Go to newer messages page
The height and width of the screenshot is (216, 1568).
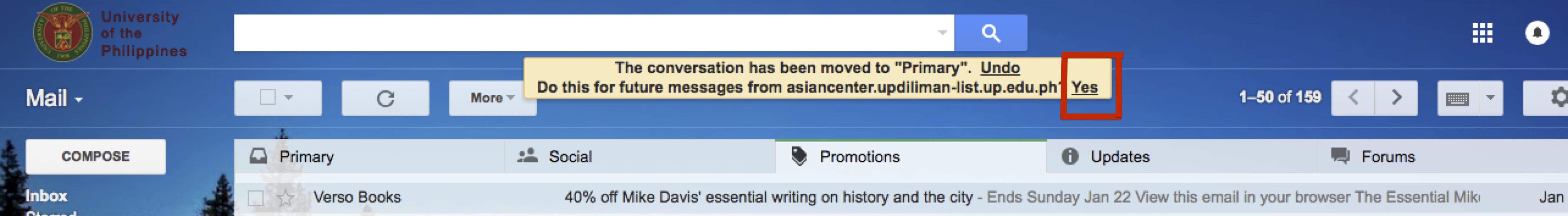click(1353, 97)
